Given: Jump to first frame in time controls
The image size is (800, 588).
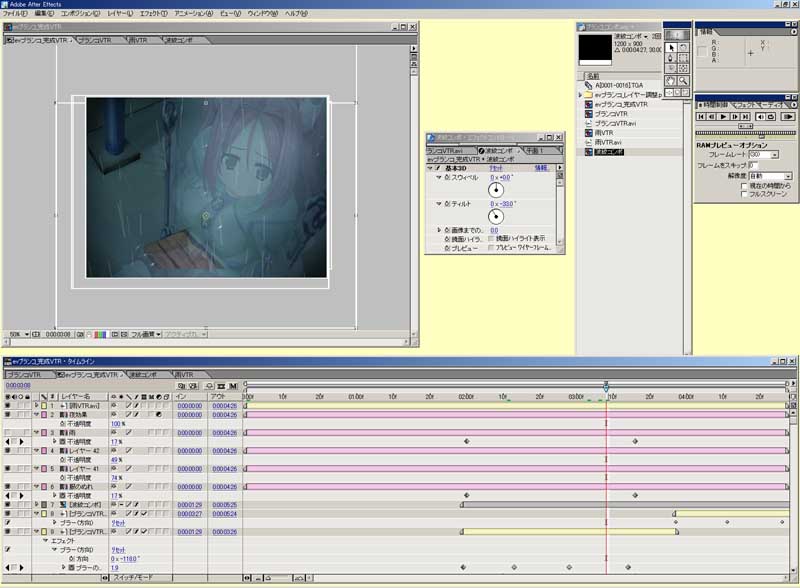Looking at the screenshot, I should point(702,117).
